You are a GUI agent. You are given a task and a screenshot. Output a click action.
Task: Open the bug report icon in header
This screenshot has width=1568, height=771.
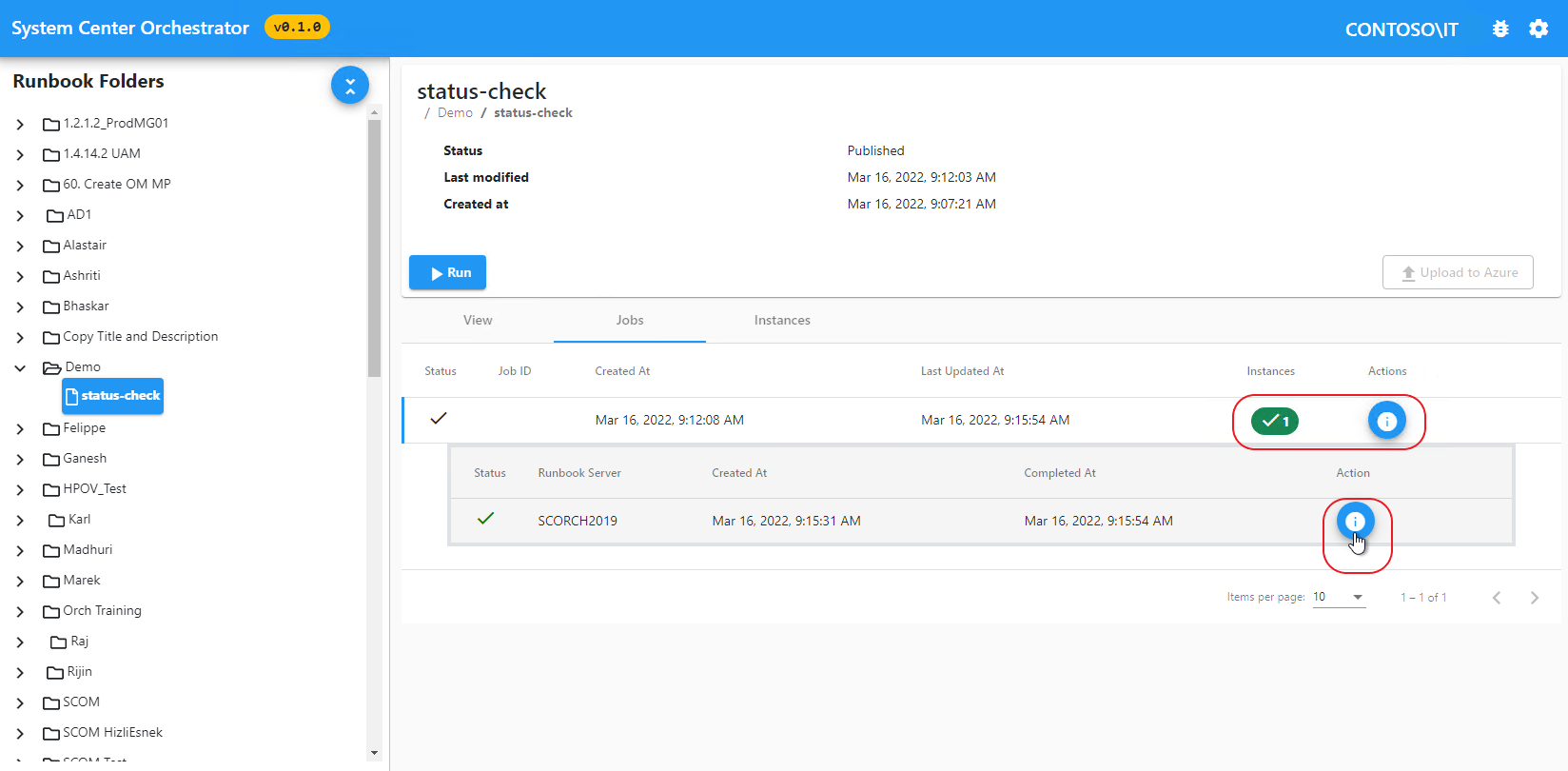pos(1500,29)
